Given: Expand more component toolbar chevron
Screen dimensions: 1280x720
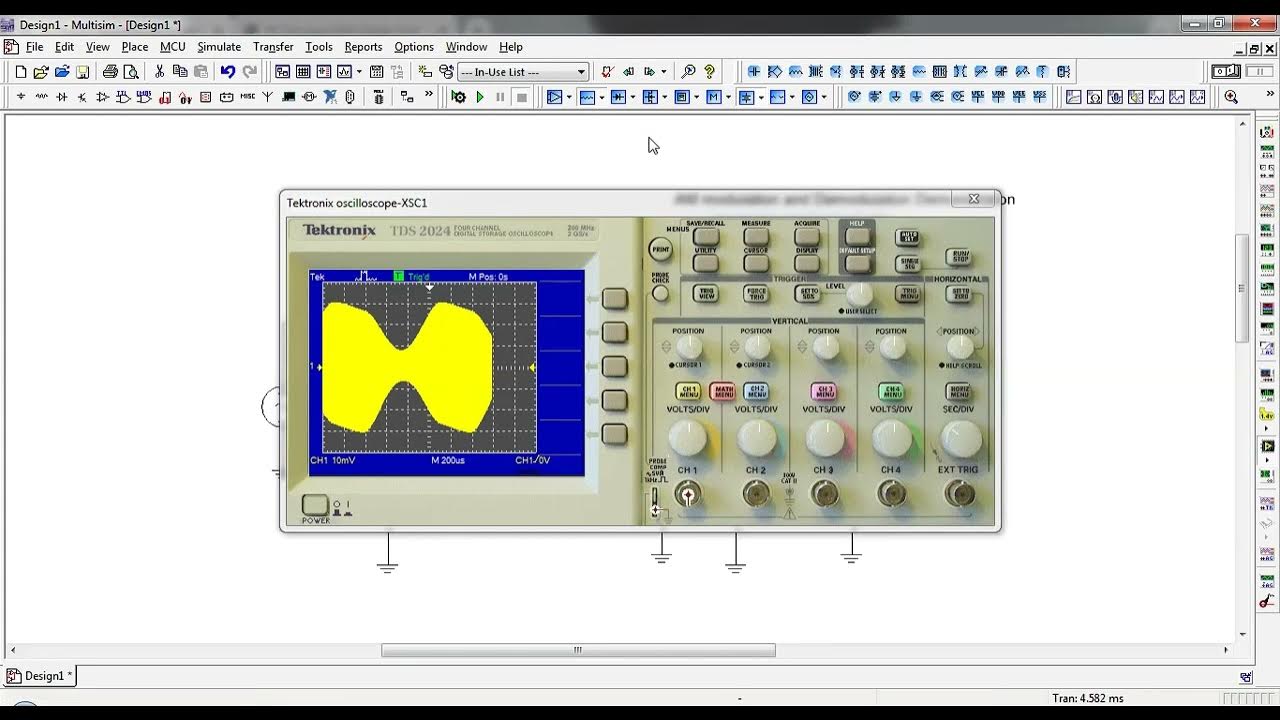Looking at the screenshot, I should [429, 95].
